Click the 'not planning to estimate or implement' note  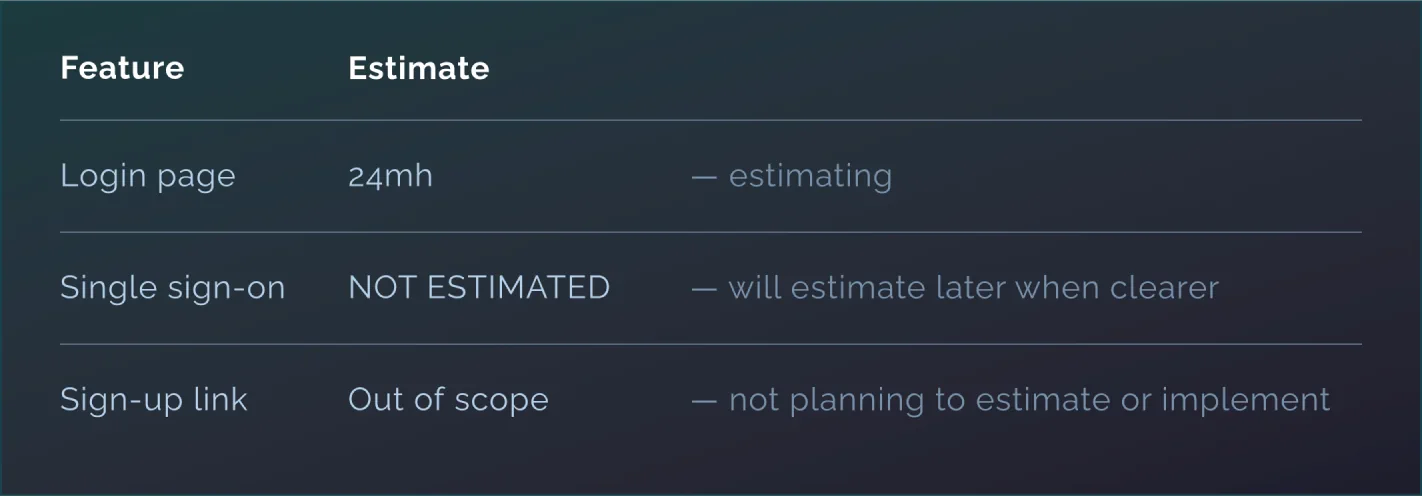[x=1029, y=400]
